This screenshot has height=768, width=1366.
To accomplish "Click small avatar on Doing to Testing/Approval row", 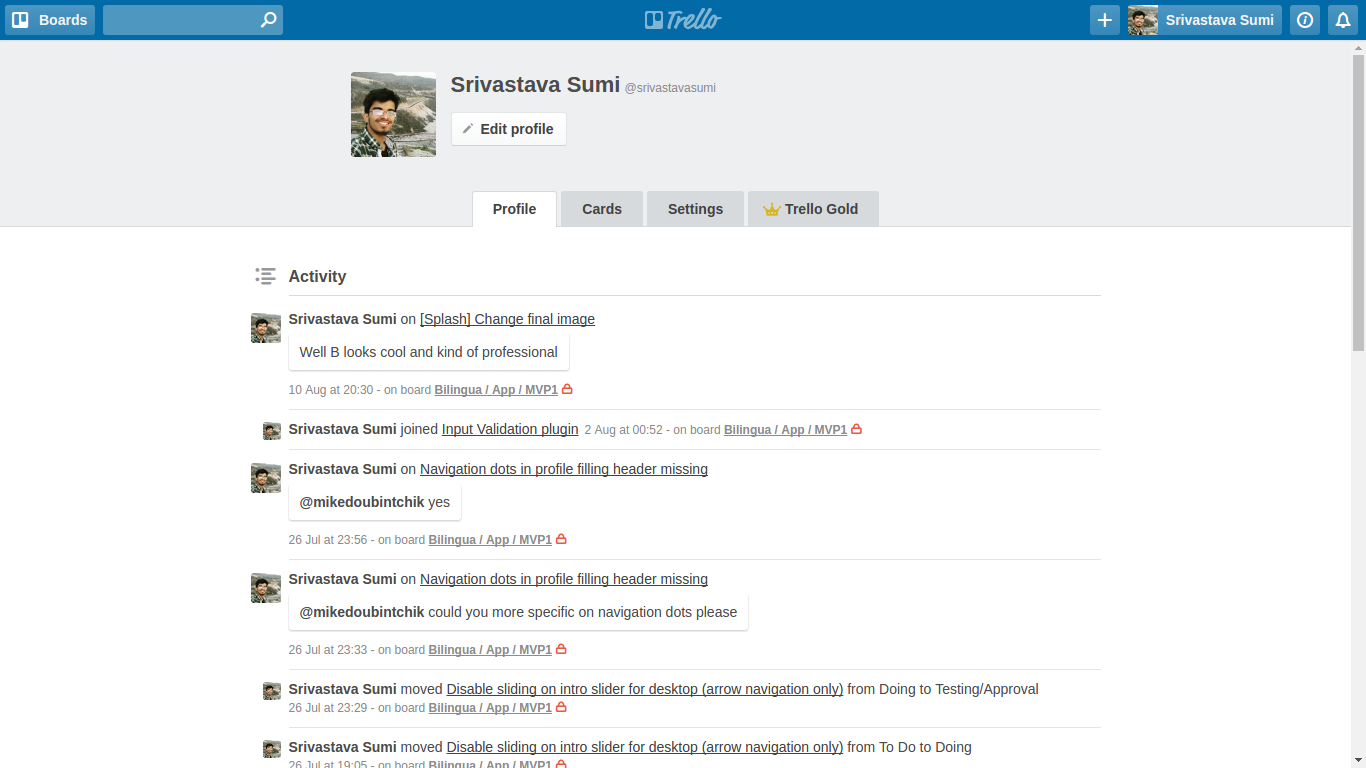I will (x=272, y=691).
